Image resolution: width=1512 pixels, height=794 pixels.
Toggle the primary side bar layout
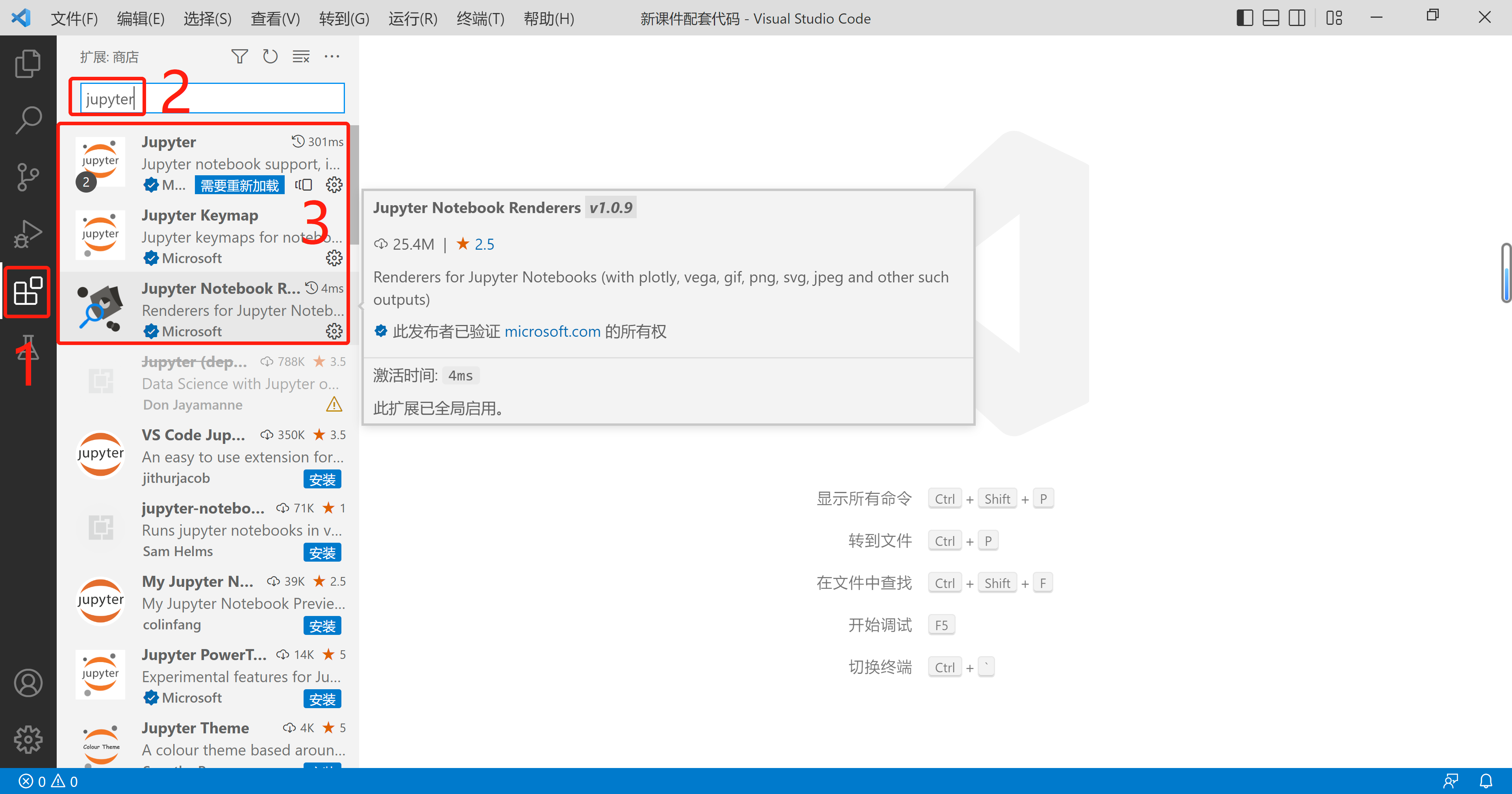(1244, 18)
